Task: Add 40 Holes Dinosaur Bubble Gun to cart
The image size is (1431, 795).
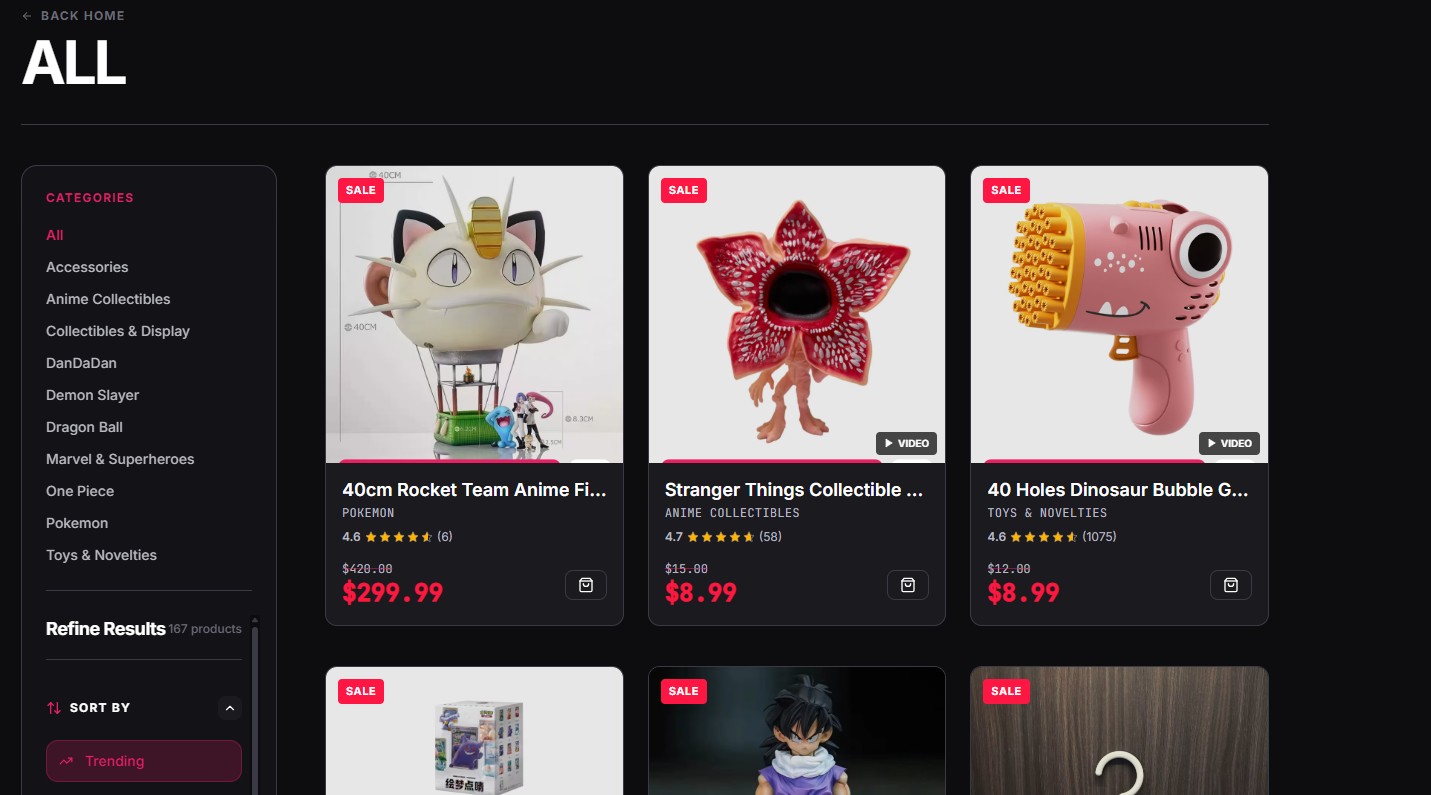Action: click(1231, 585)
